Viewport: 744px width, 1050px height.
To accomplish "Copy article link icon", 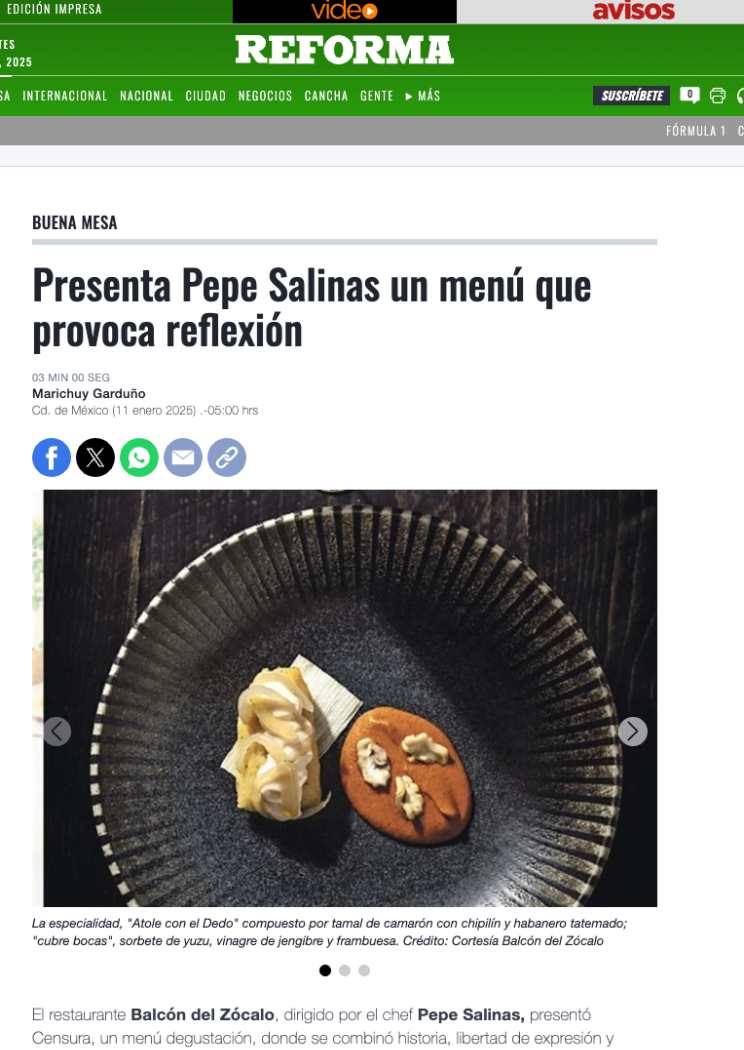I will 227,457.
